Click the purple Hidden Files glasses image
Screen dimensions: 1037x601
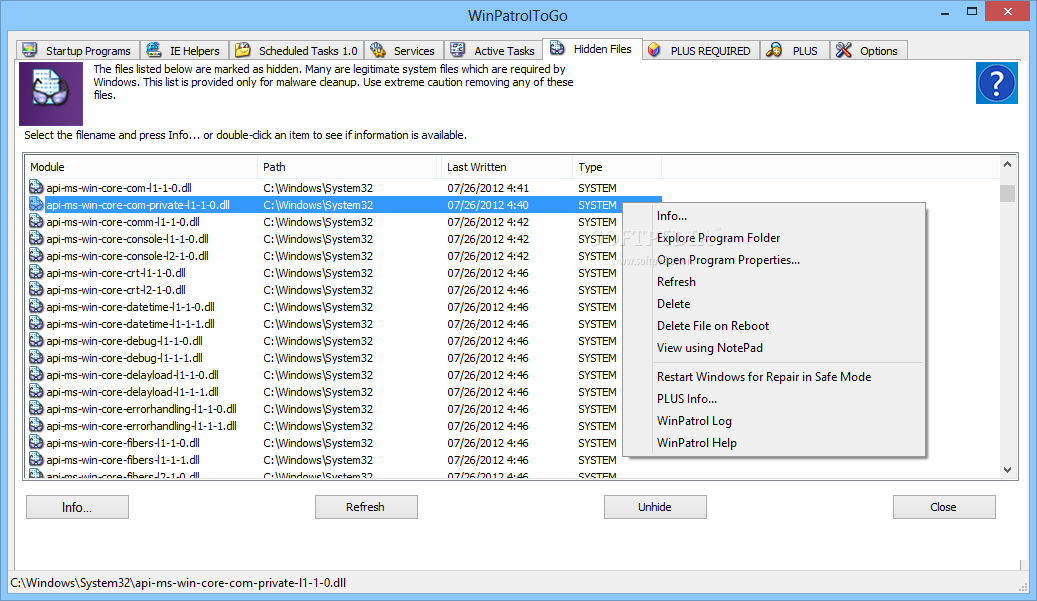(x=51, y=94)
